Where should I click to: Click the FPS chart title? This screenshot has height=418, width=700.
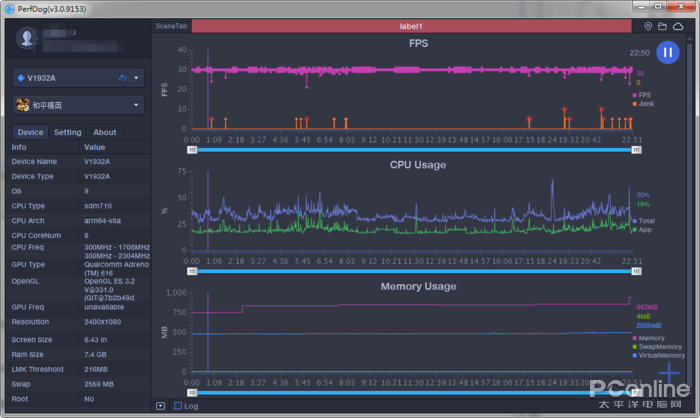[418, 43]
